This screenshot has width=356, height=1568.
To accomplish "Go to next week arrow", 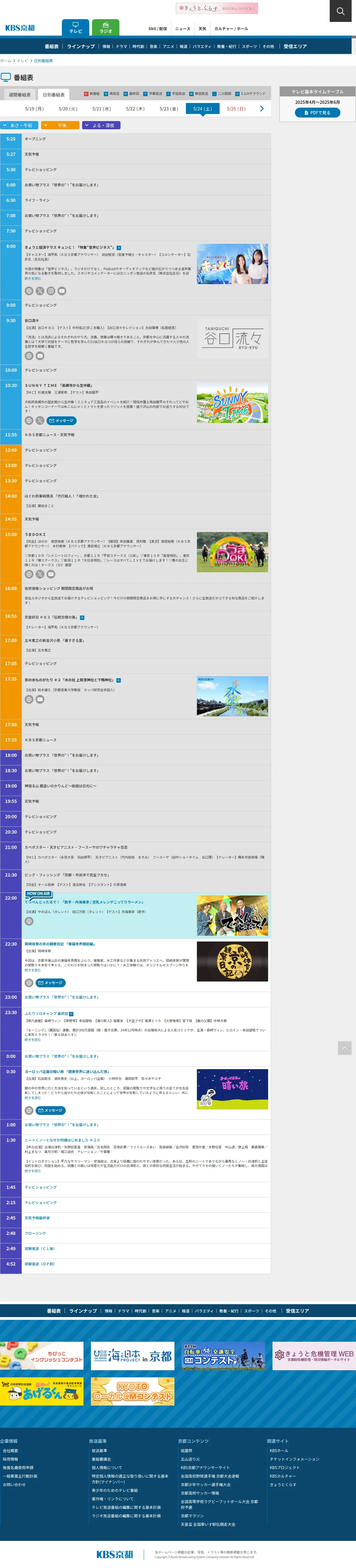I will tap(262, 108).
